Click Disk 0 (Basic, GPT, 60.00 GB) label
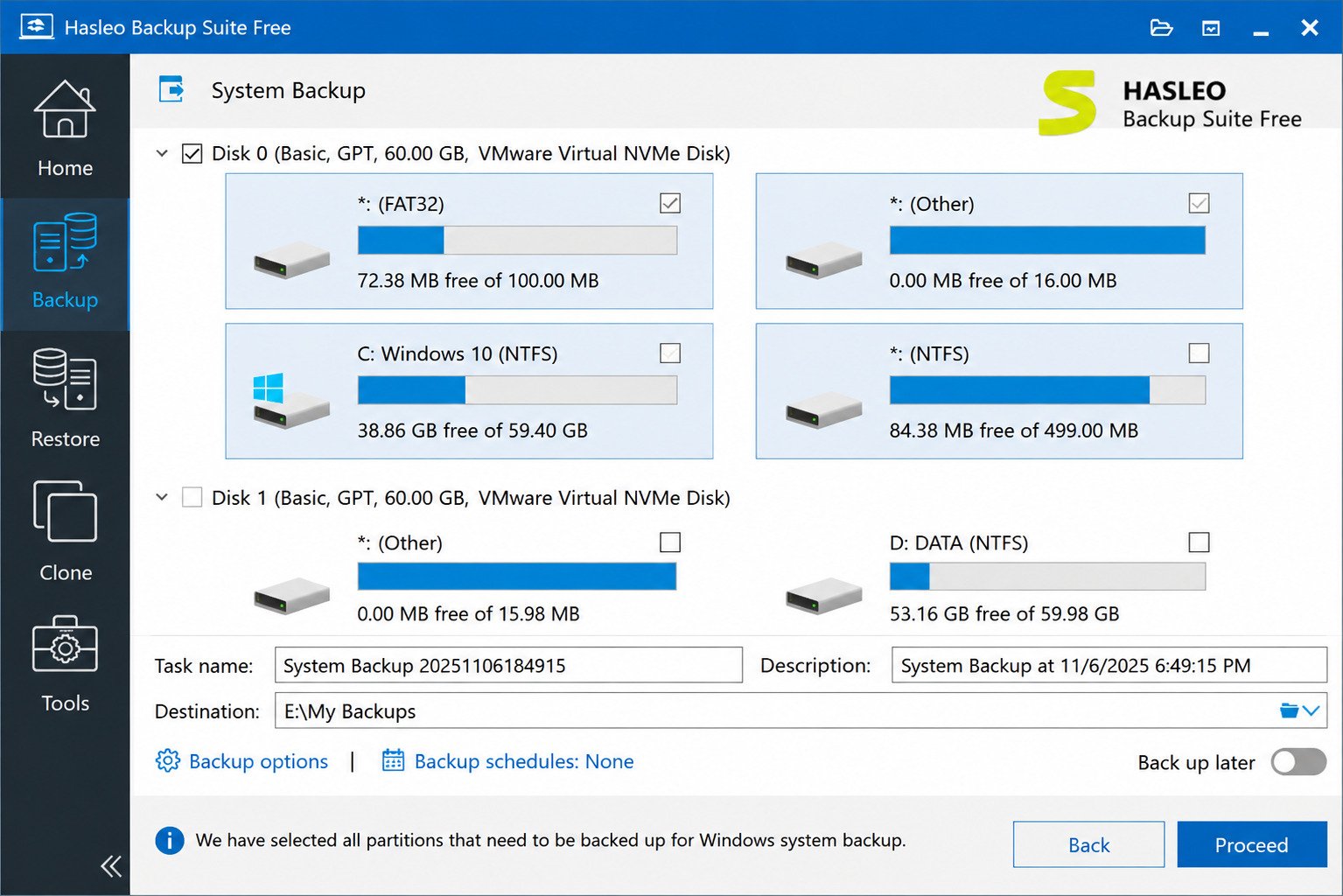The image size is (1343, 896). [471, 154]
